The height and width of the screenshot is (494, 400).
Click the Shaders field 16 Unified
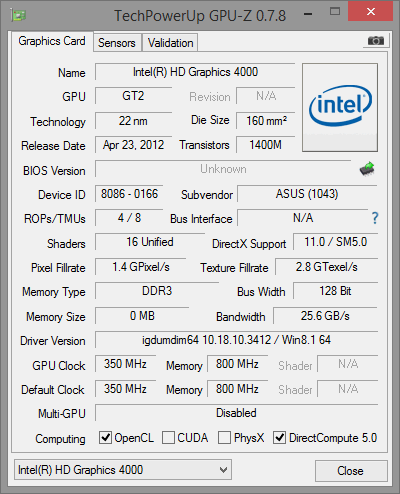click(150, 242)
